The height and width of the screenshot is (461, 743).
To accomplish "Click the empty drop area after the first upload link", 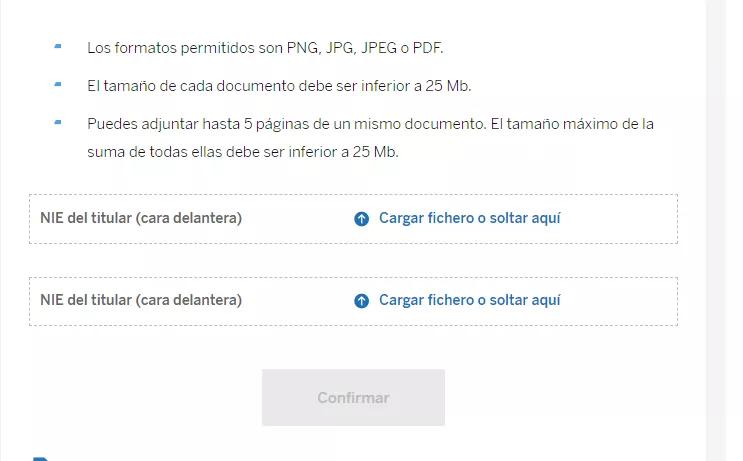I will pos(618,219).
